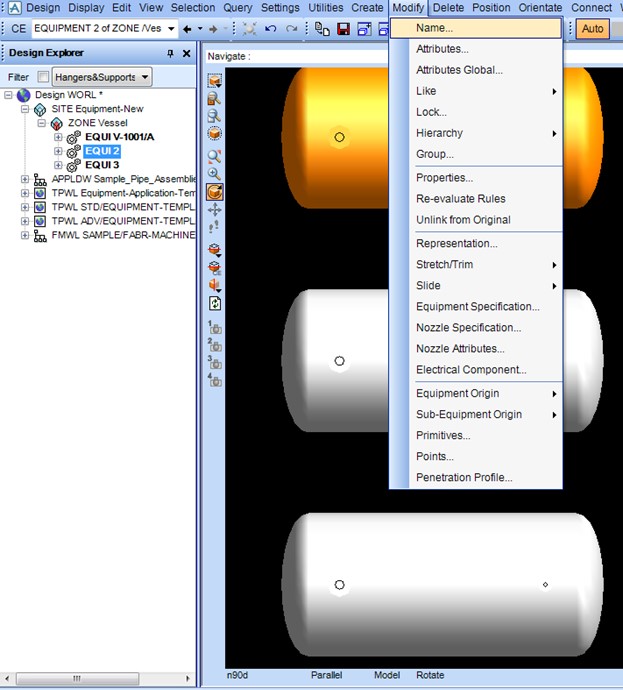623x690 pixels.
Task: Expand the EQUI V-1001/A tree node
Action: (58, 137)
